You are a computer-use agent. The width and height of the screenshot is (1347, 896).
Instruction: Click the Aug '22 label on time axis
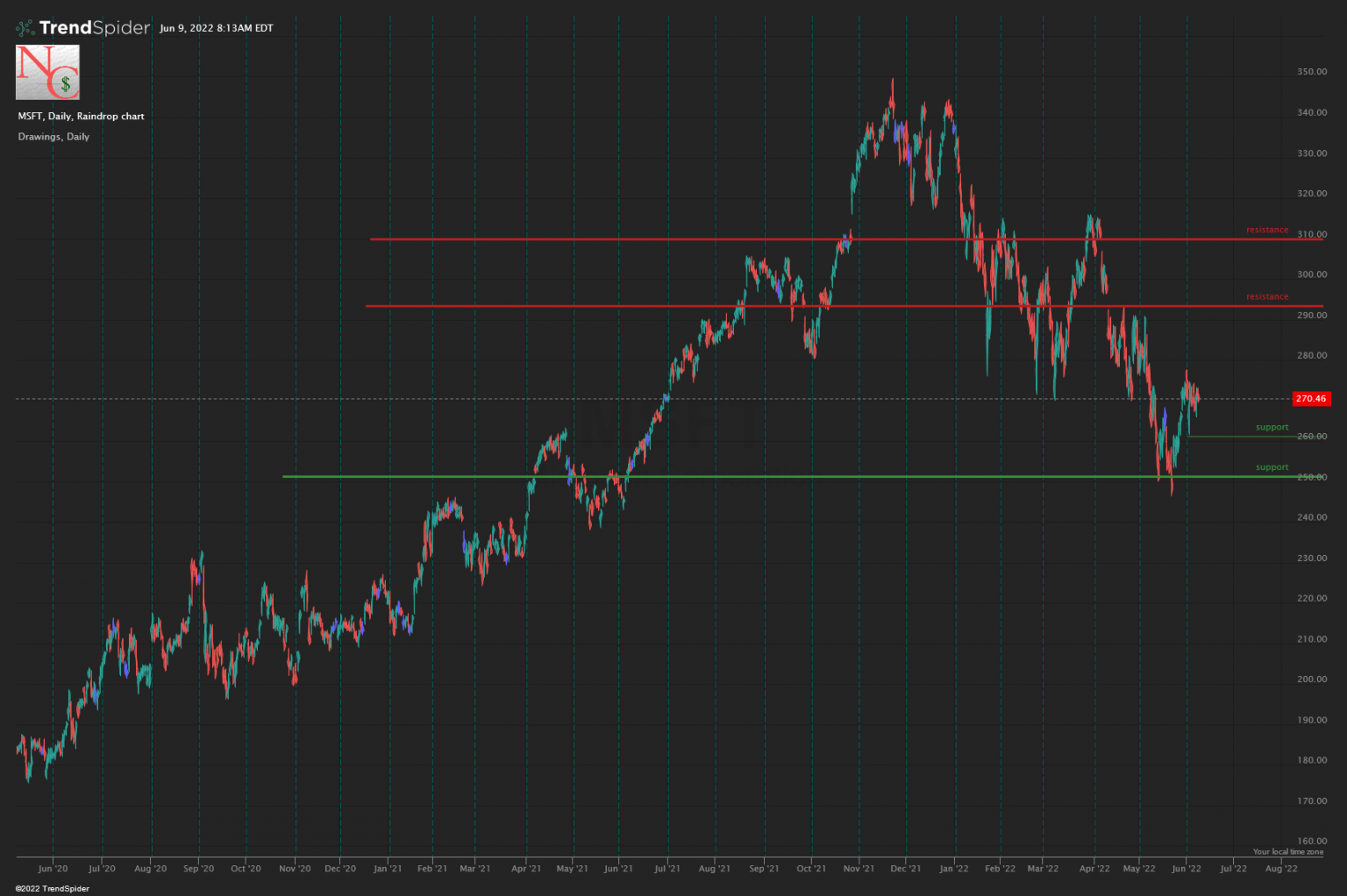point(1281,869)
